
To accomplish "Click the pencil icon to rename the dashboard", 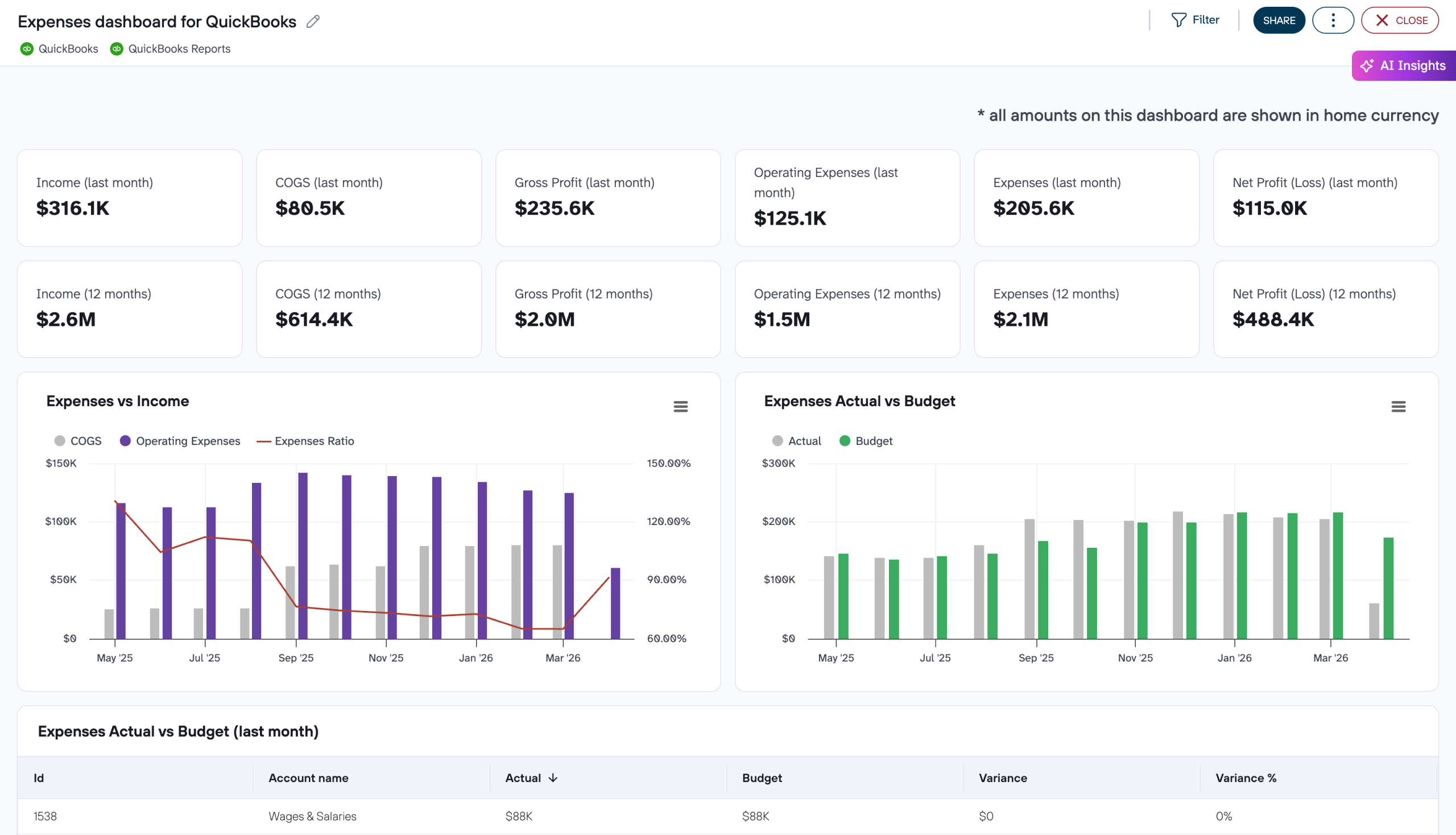I will pyautogui.click(x=313, y=21).
